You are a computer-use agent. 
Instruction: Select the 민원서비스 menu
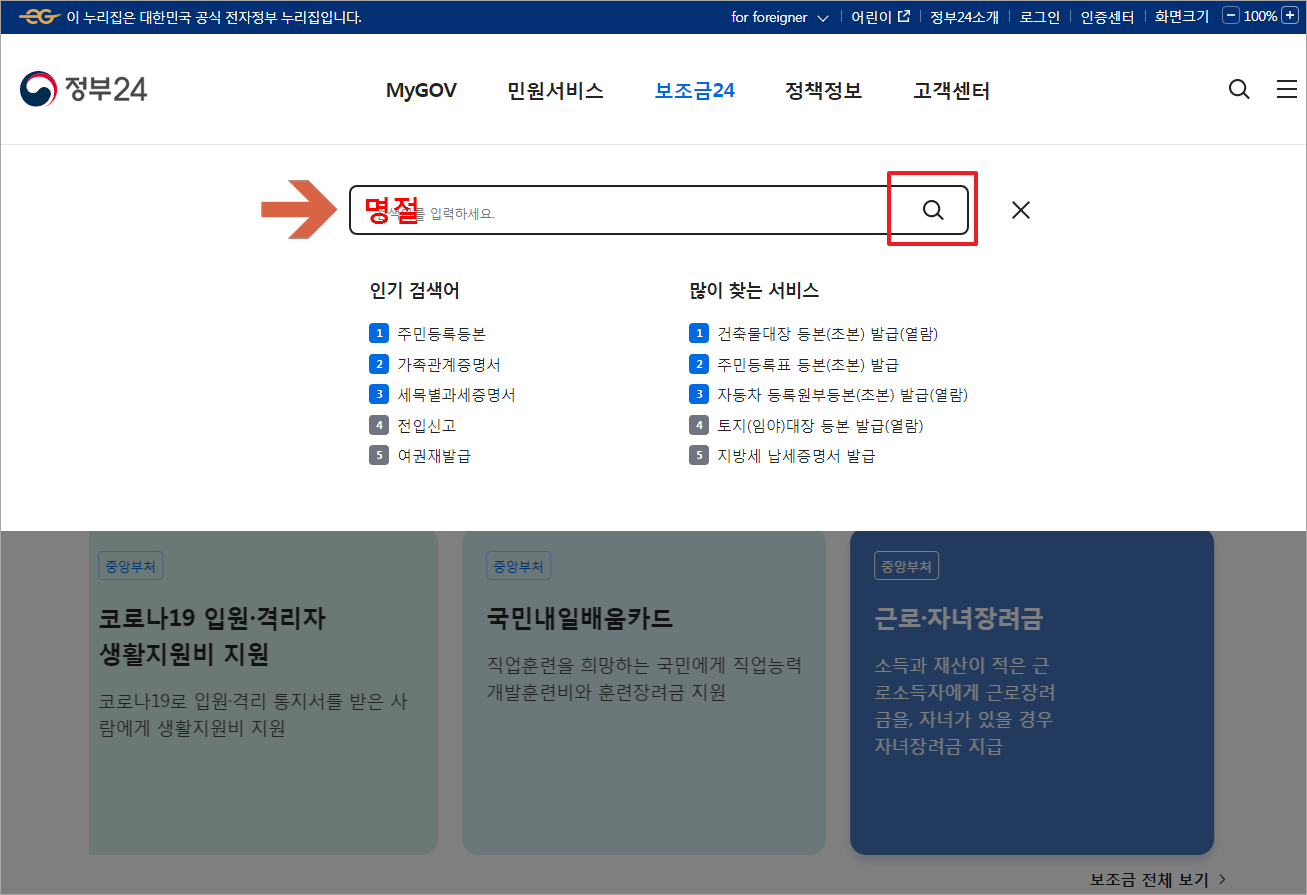[x=555, y=90]
